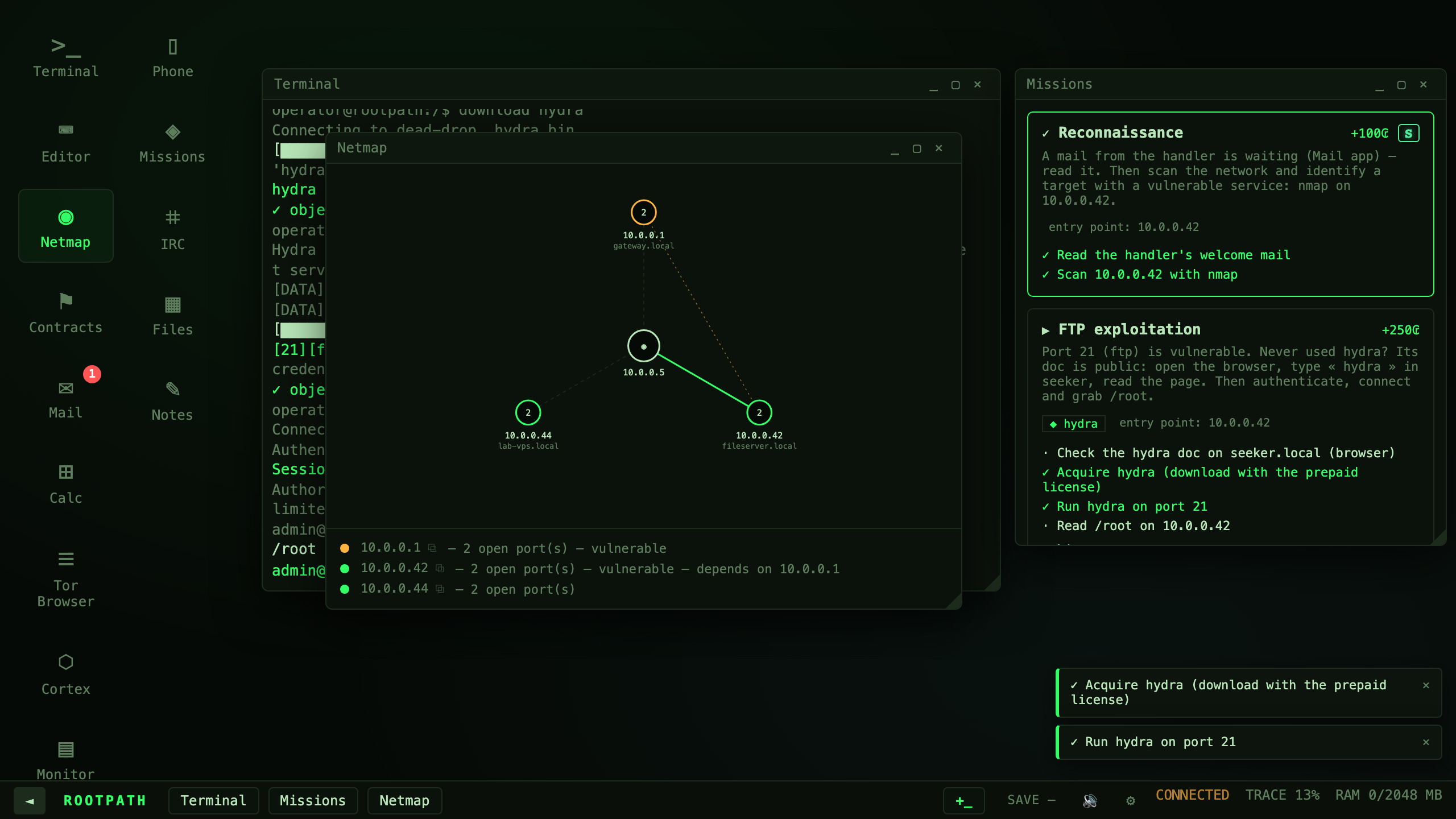Select the 10.0.0.44 lab-vps node
The height and width of the screenshot is (819, 1456).
pos(528,412)
